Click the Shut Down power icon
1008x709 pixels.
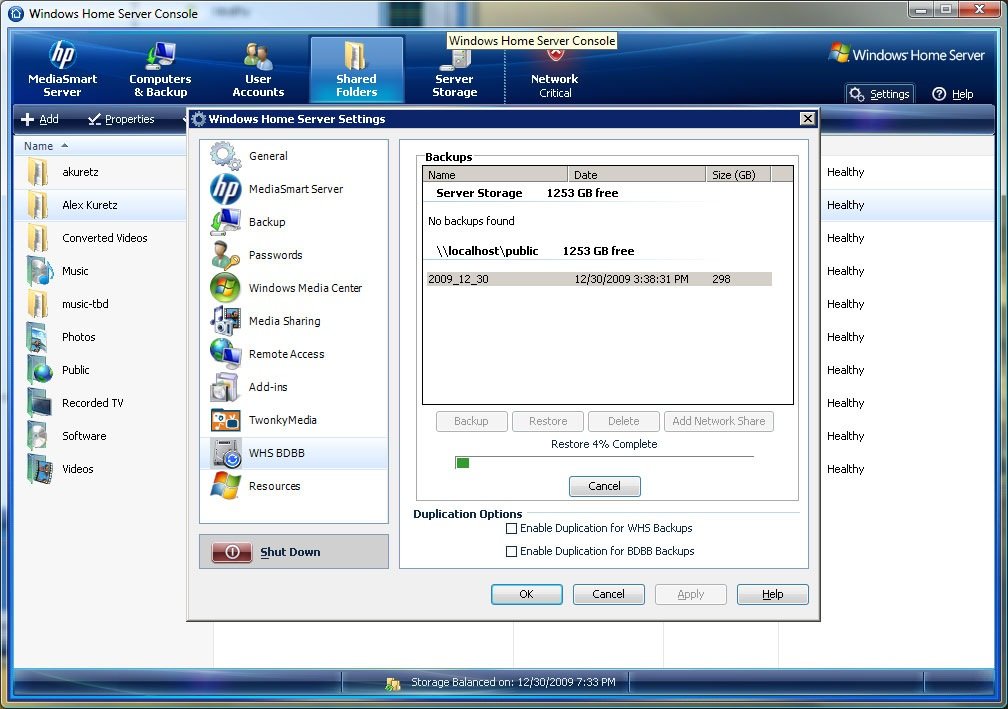click(232, 552)
